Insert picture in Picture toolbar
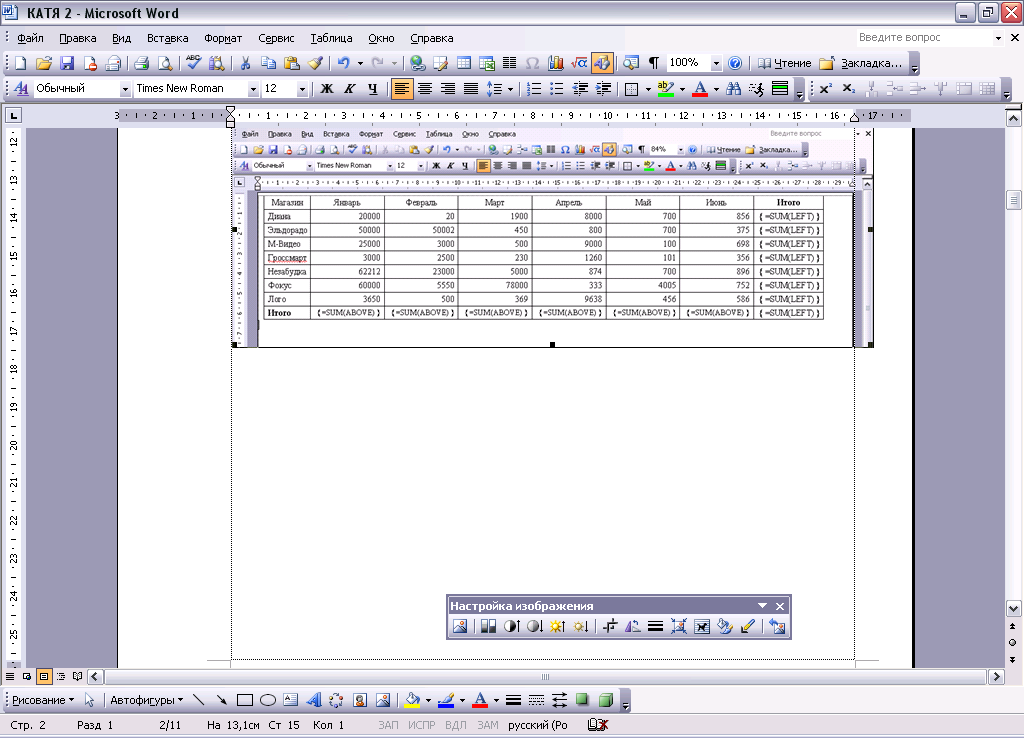This screenshot has width=1024, height=738. point(460,626)
